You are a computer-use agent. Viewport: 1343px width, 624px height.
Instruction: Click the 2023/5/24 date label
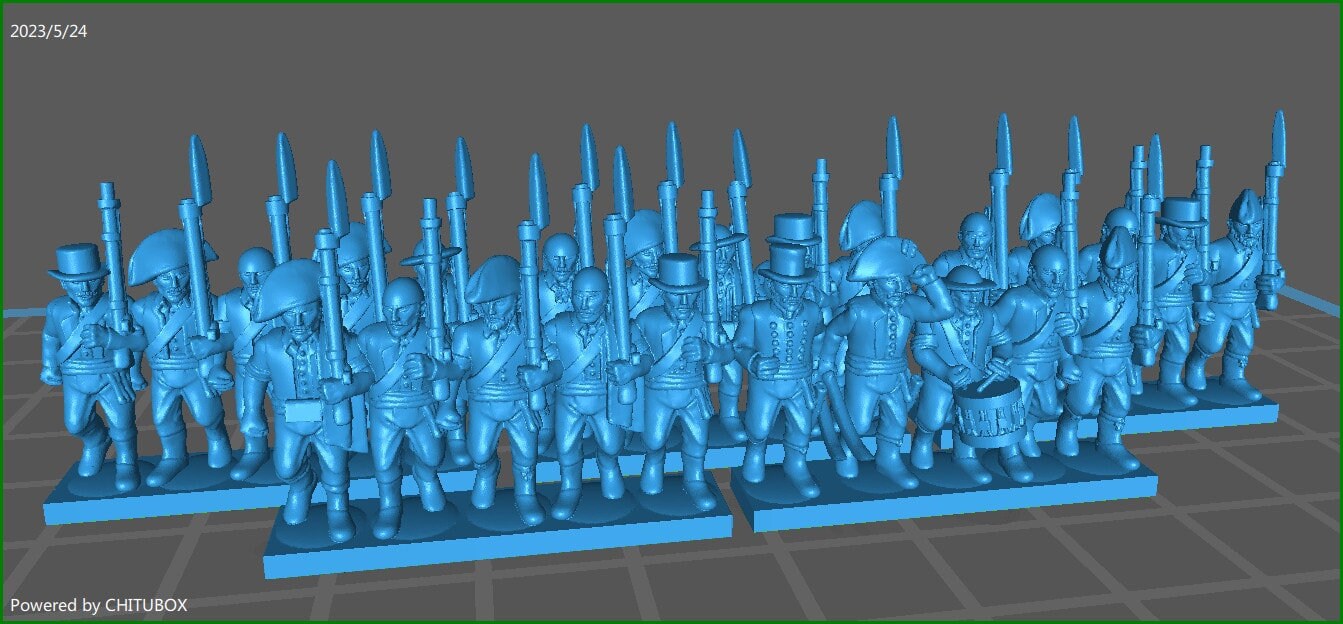(x=47, y=30)
